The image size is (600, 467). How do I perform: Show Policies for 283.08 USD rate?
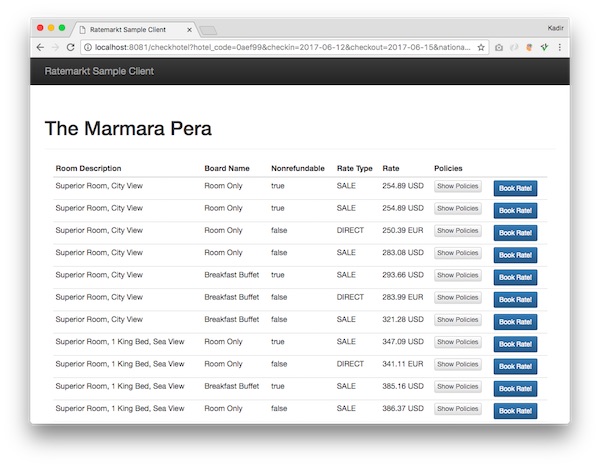click(x=458, y=253)
